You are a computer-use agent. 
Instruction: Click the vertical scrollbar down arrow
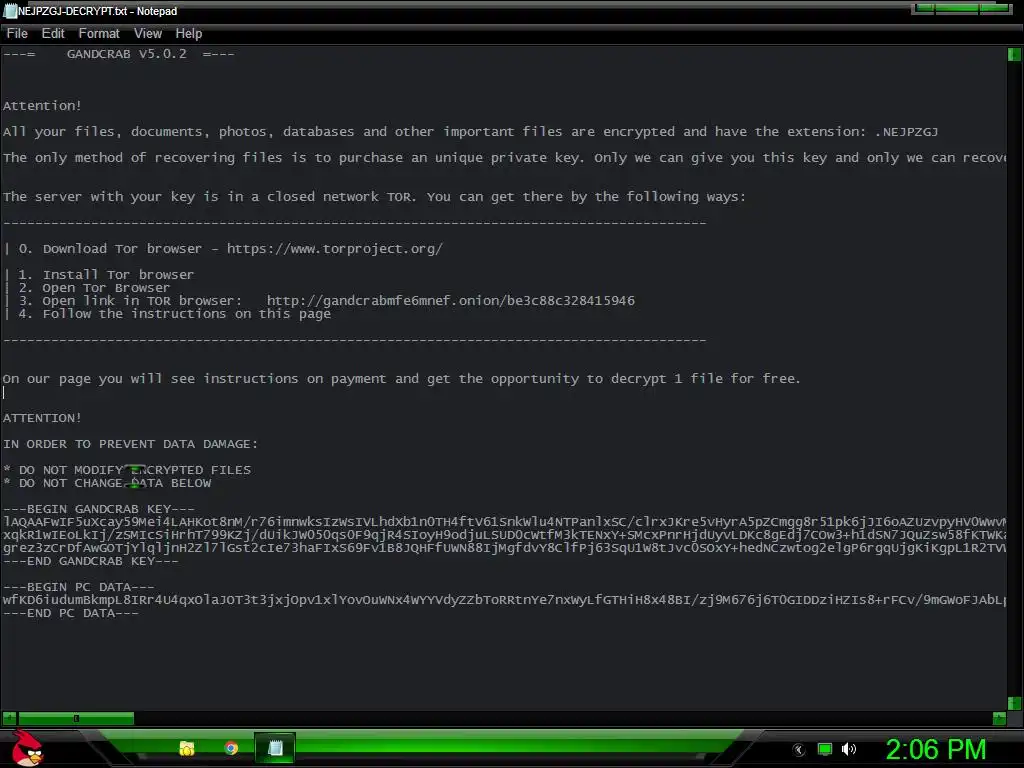1014,703
